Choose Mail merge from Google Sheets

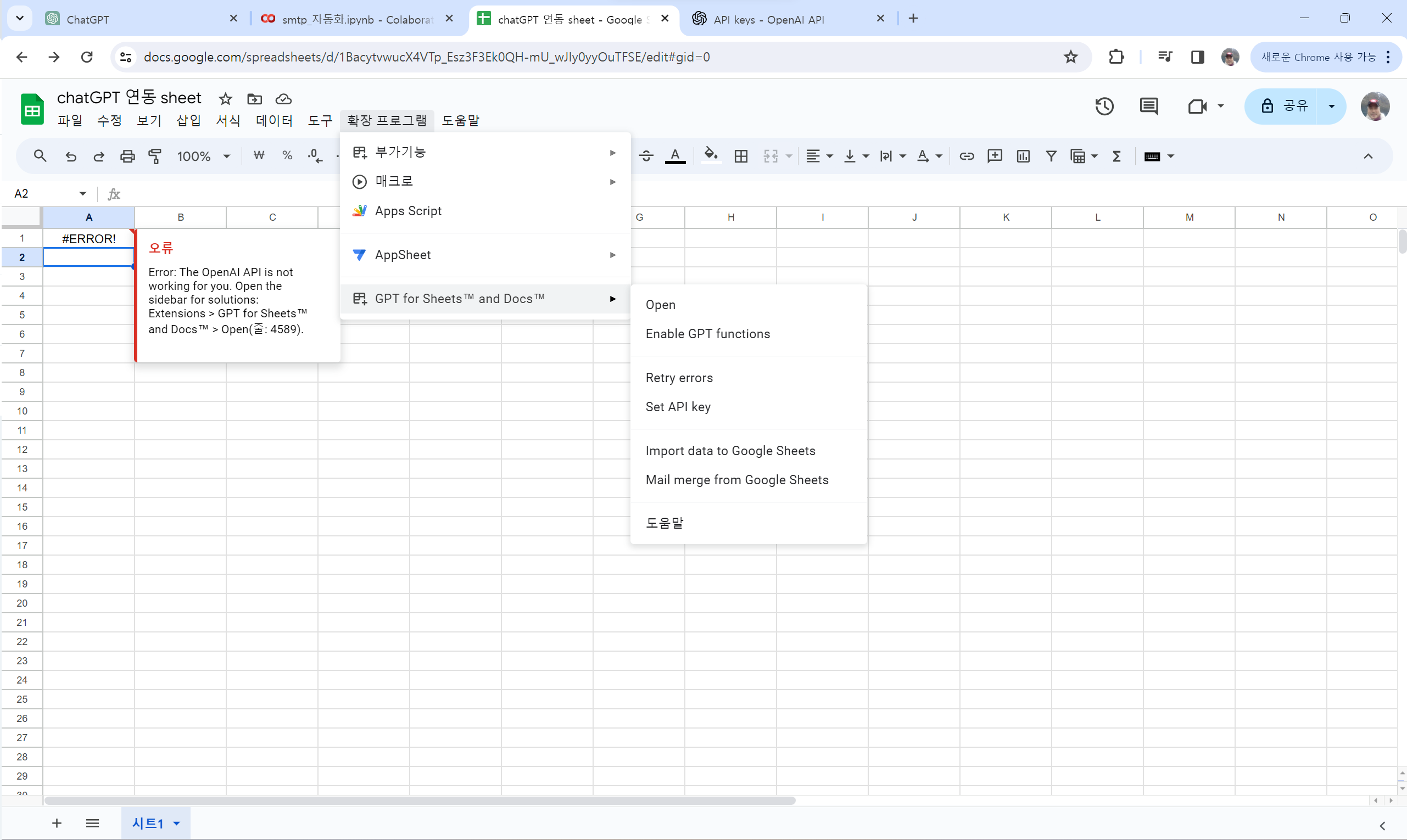click(x=749, y=480)
